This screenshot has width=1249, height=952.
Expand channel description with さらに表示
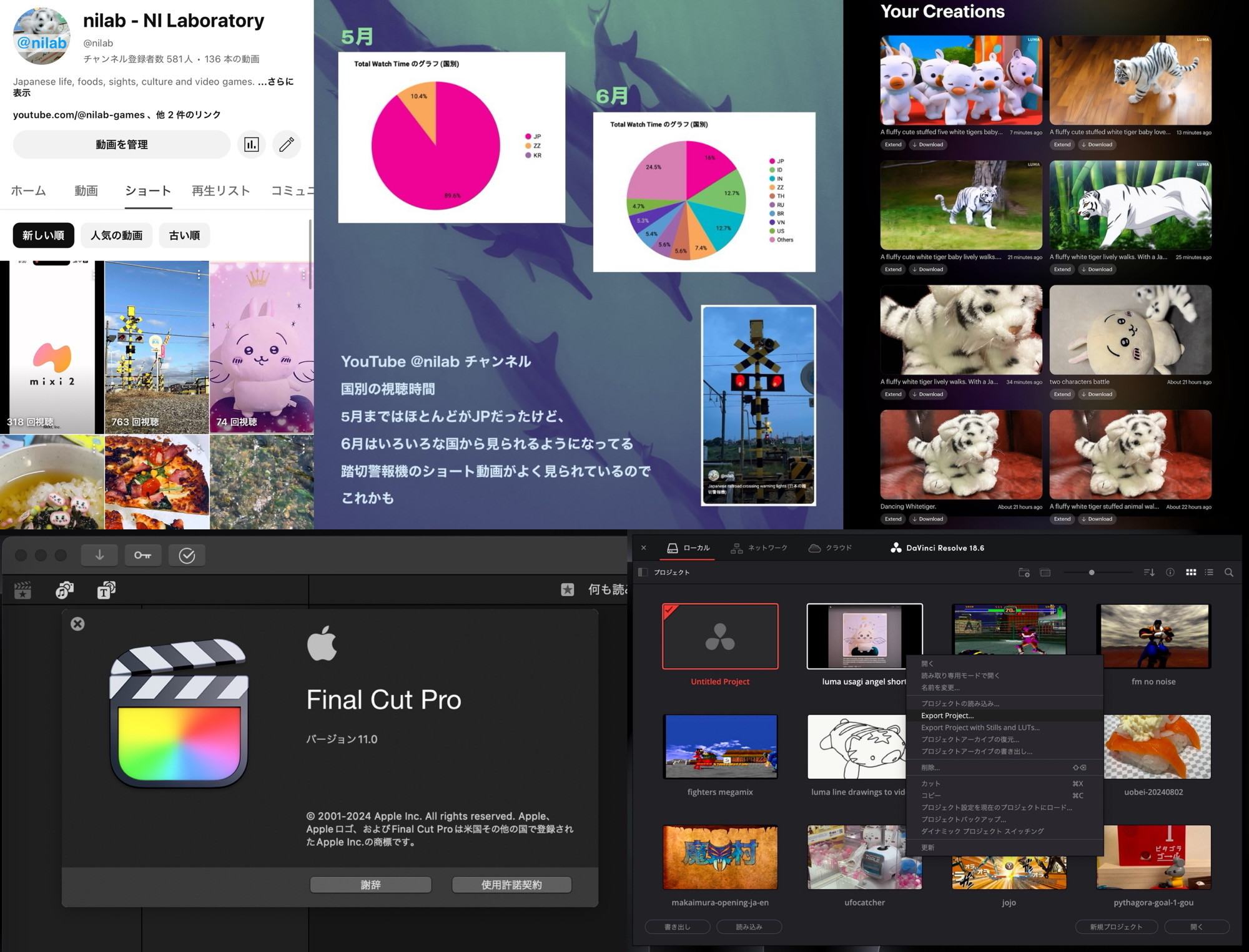280,82
